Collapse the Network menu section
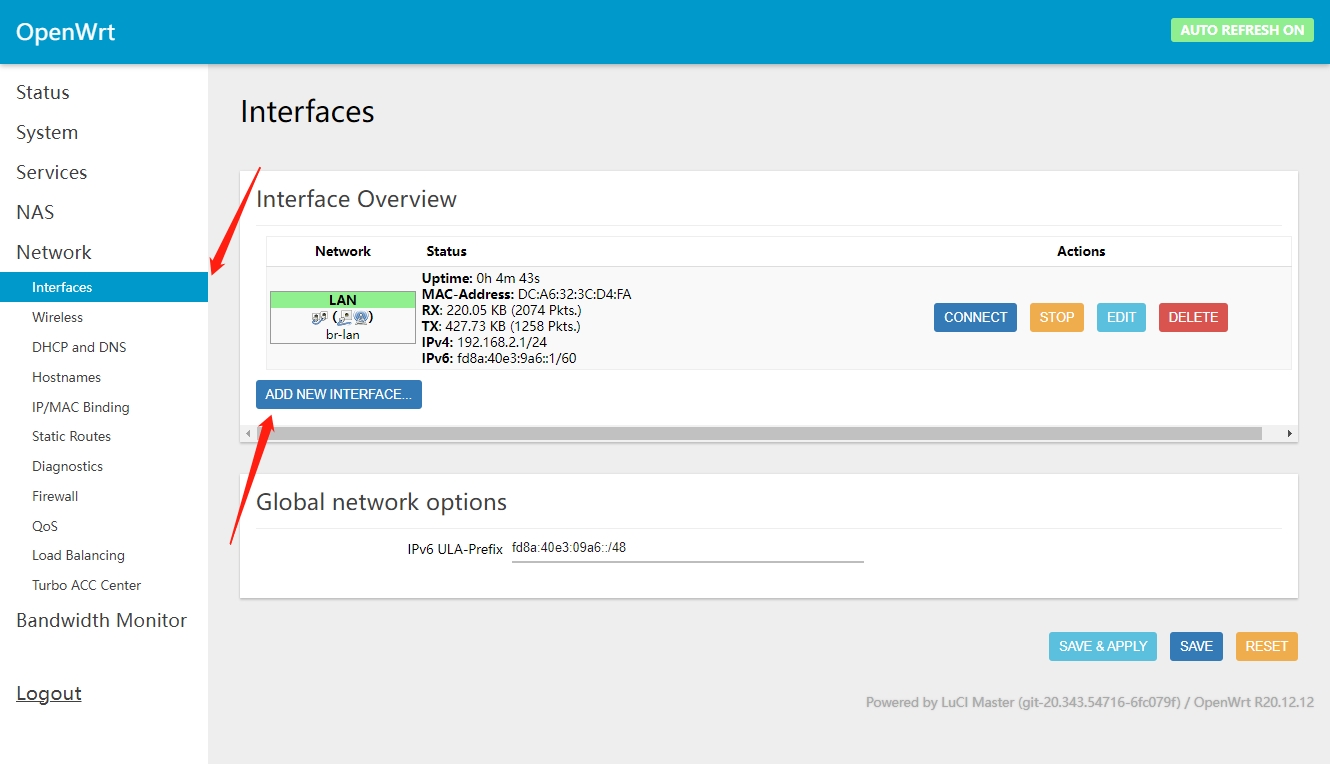This screenshot has width=1330, height=764. pos(54,252)
